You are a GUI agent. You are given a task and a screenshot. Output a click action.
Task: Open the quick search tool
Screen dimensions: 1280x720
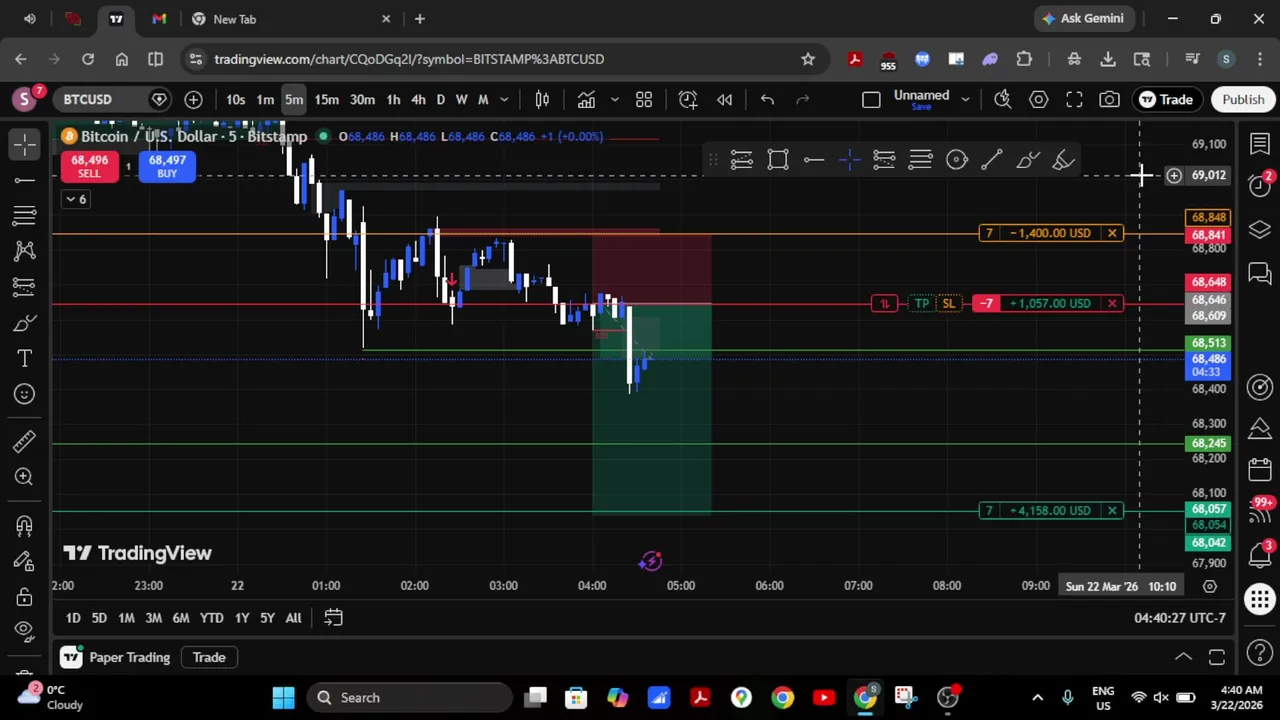click(x=1003, y=99)
